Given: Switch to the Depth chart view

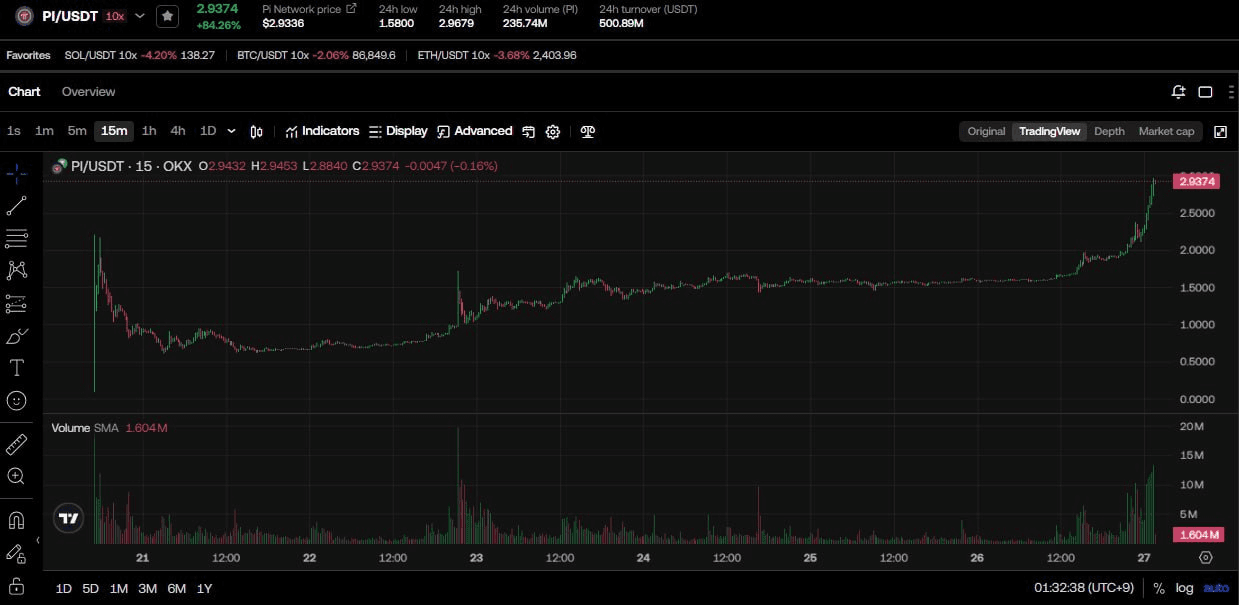Looking at the screenshot, I should 1109,131.
